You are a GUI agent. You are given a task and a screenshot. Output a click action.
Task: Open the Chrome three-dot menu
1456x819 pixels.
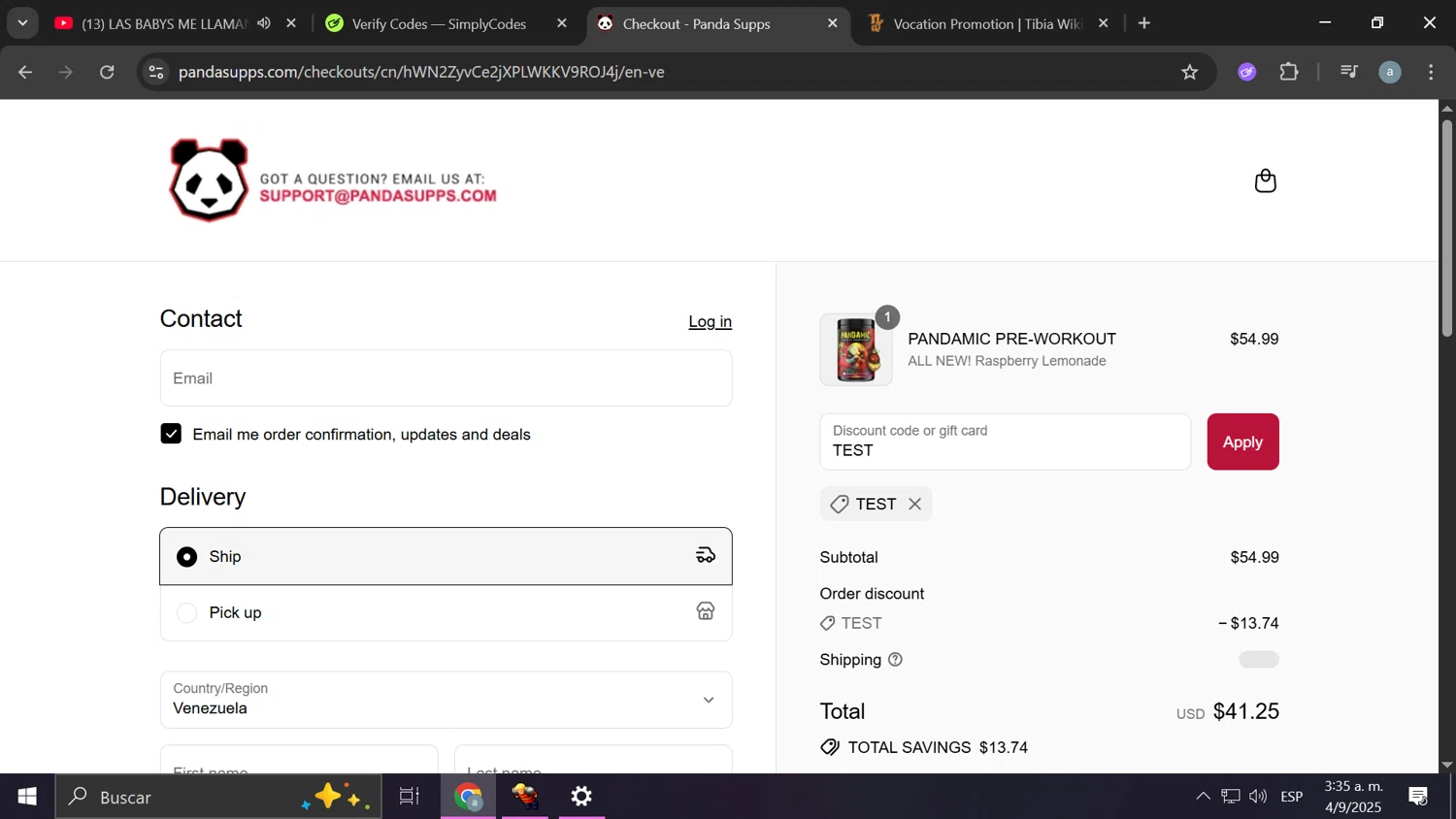[1431, 72]
